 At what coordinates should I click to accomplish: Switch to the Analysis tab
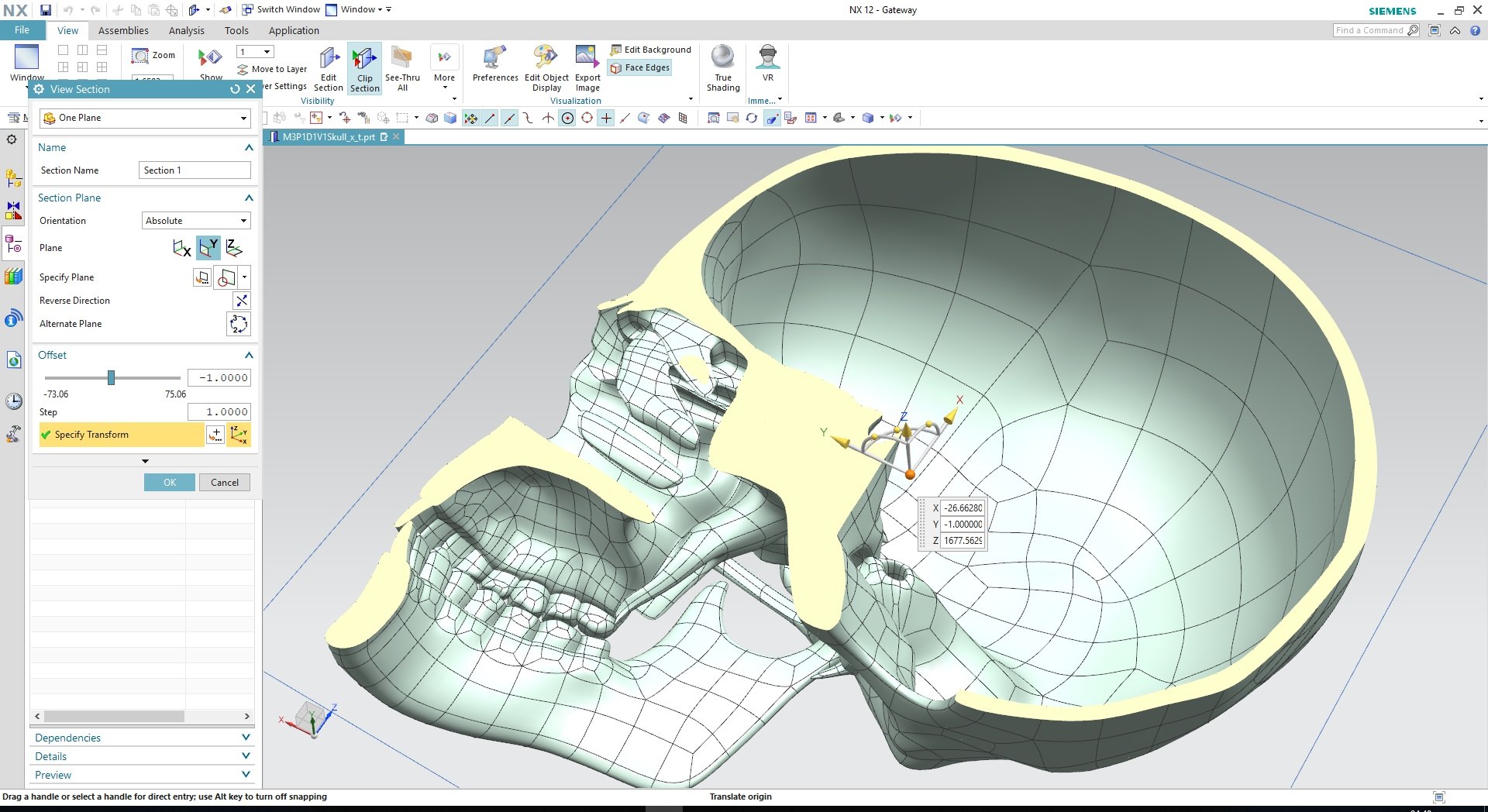click(x=186, y=30)
